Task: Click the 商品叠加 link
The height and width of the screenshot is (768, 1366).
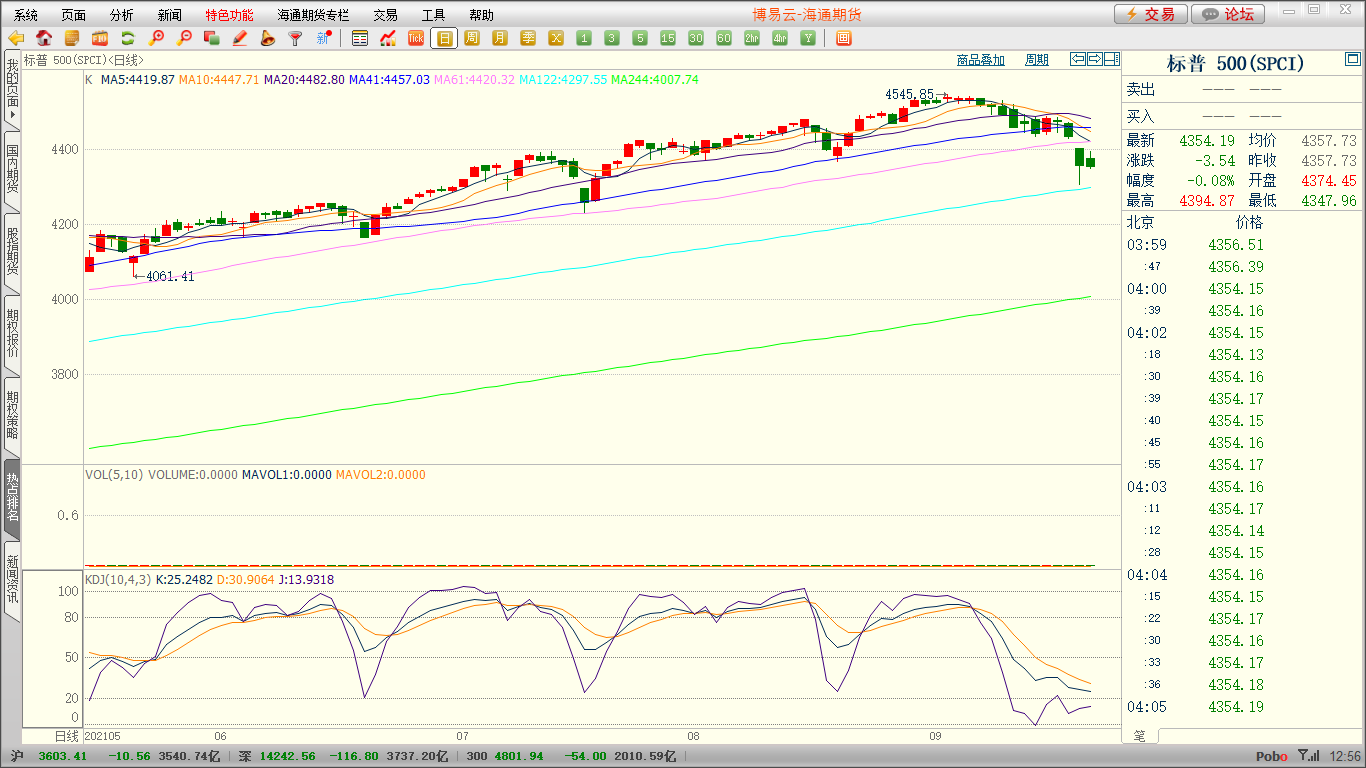Action: 981,60
